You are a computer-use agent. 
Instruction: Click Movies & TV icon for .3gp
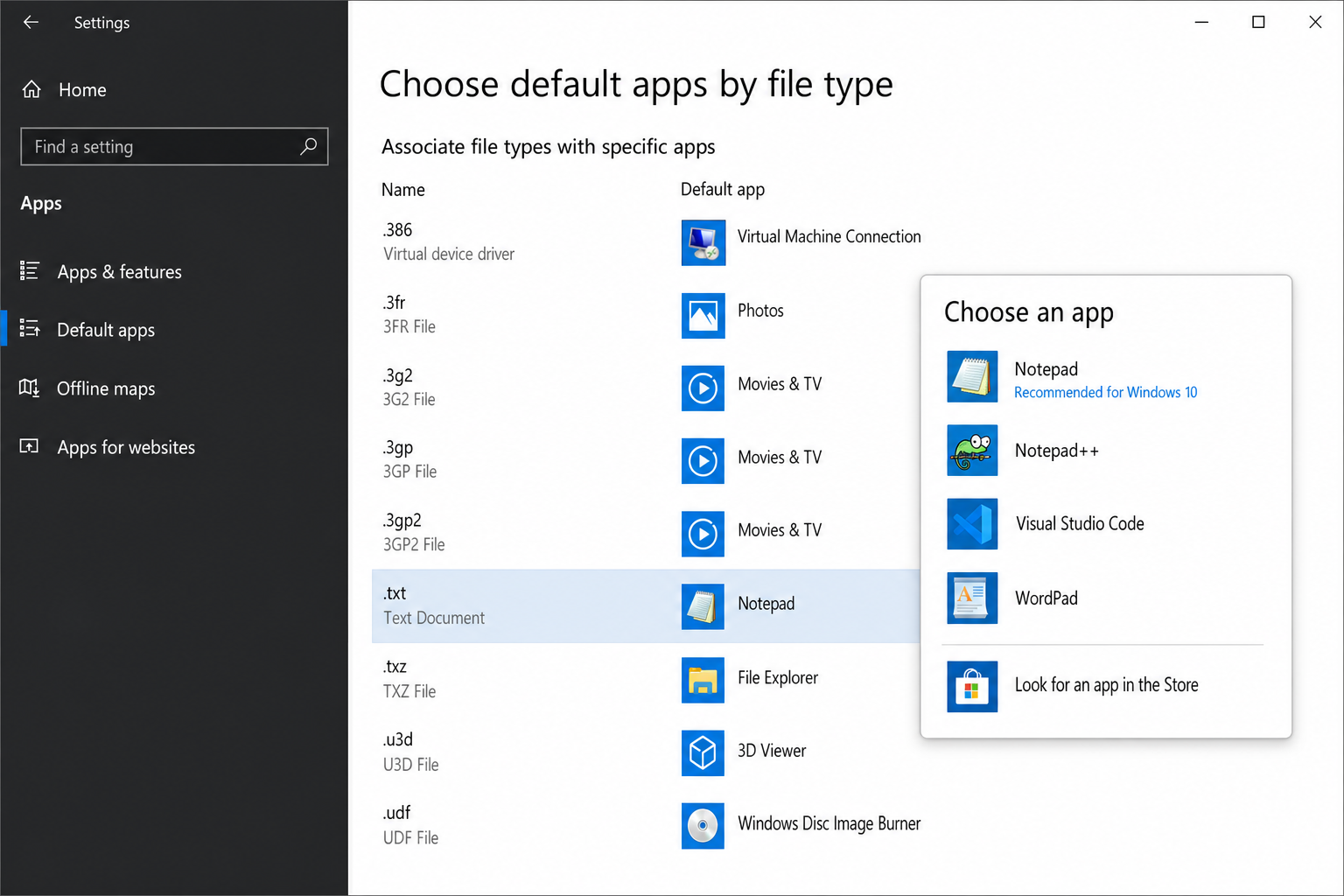(703, 461)
